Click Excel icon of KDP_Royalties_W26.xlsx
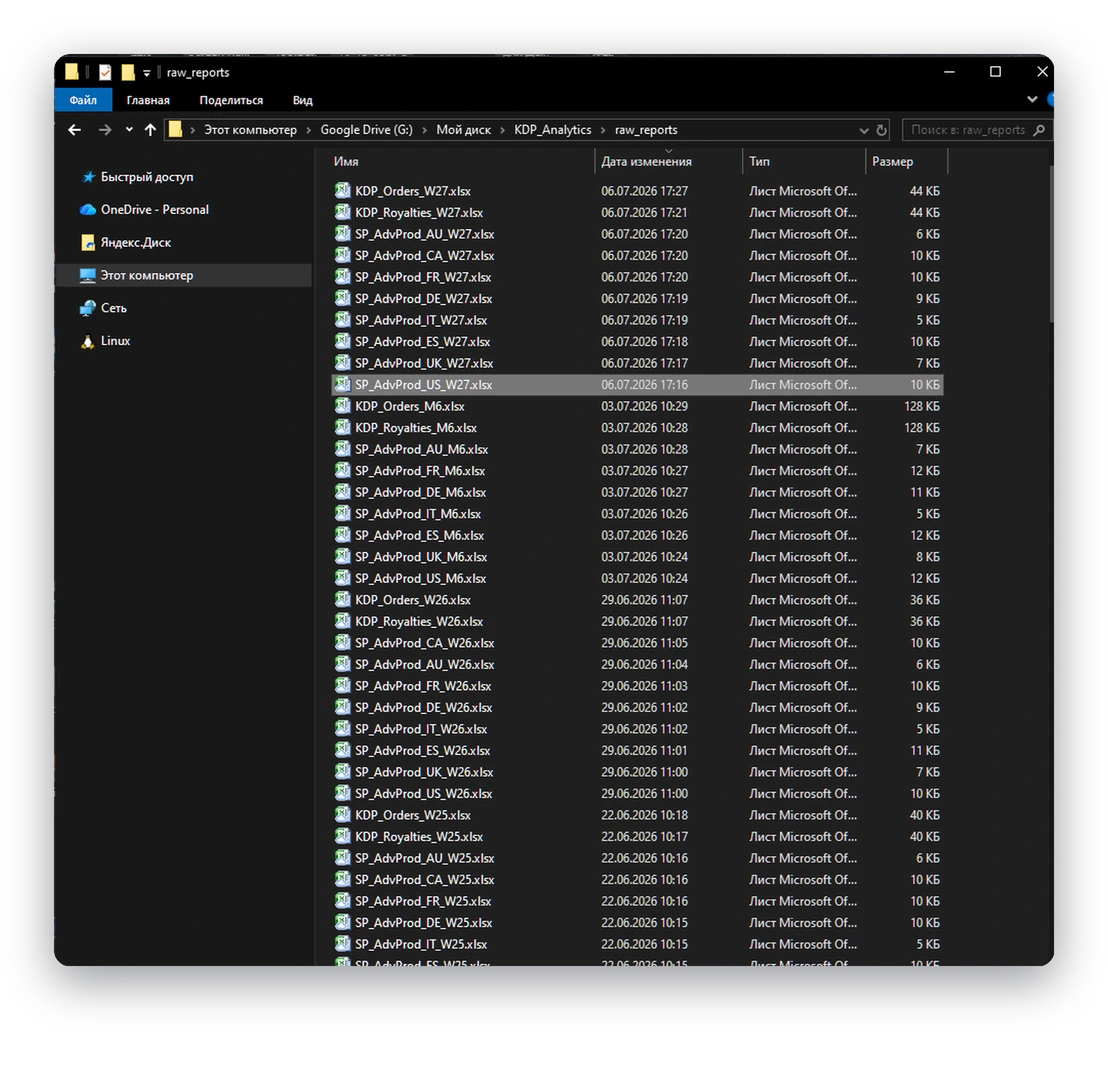This screenshot has width=1108, height=1066. point(343,621)
